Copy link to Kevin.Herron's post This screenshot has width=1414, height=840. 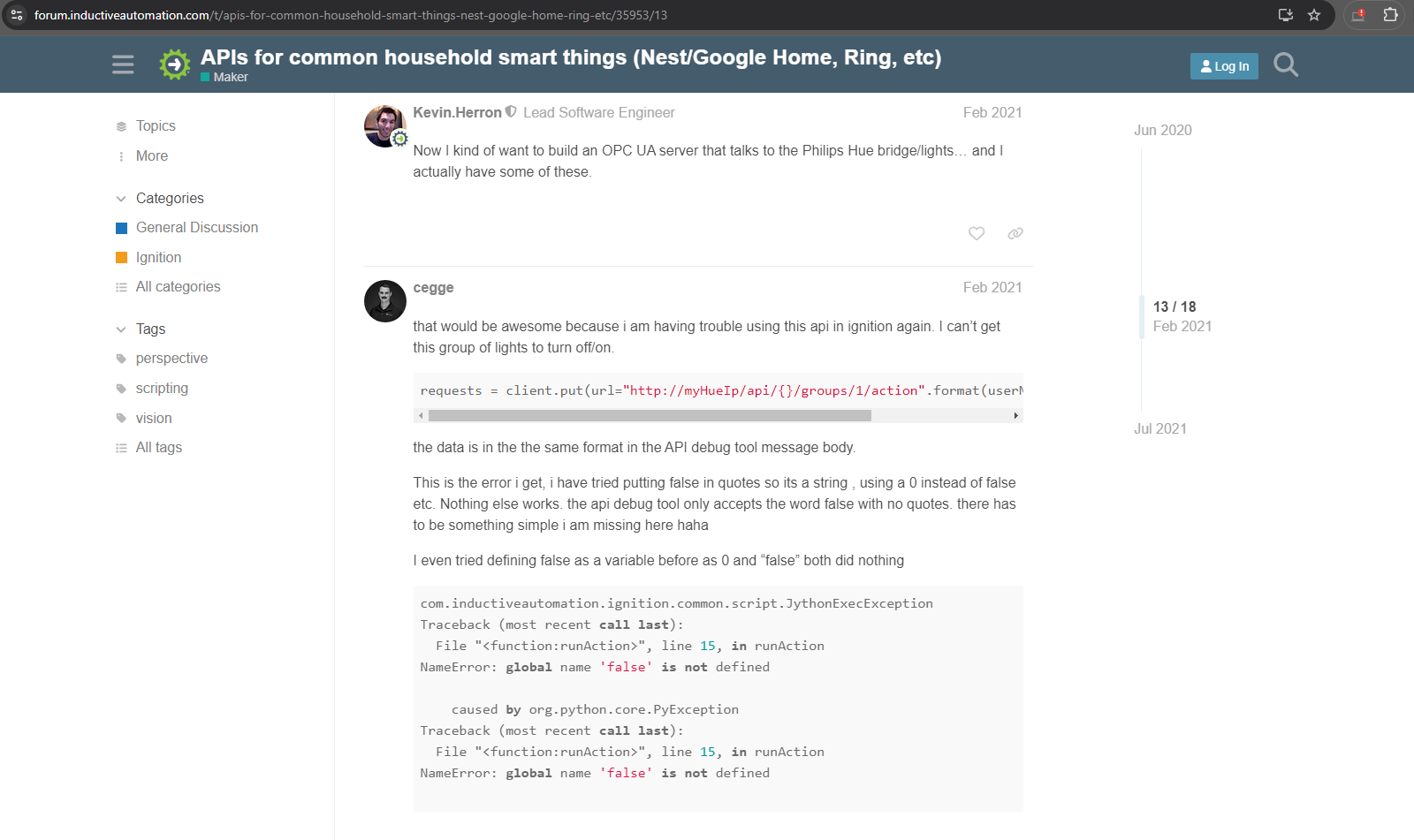click(1015, 233)
